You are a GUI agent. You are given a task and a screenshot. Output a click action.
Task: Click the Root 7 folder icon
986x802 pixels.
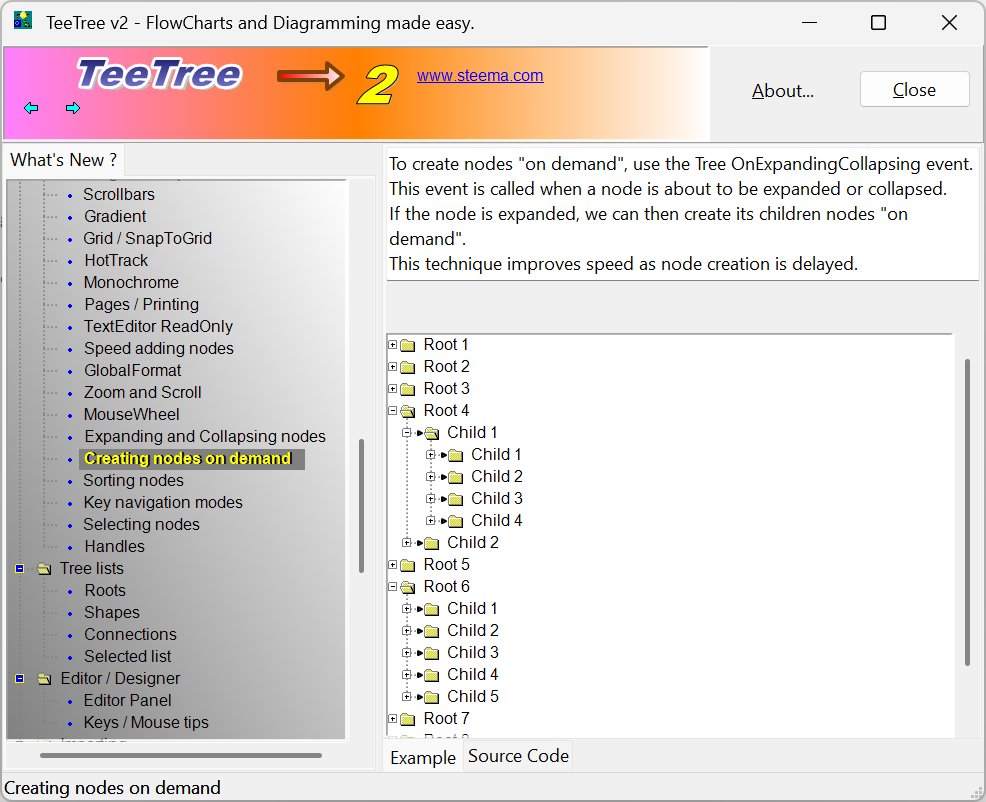coord(408,720)
